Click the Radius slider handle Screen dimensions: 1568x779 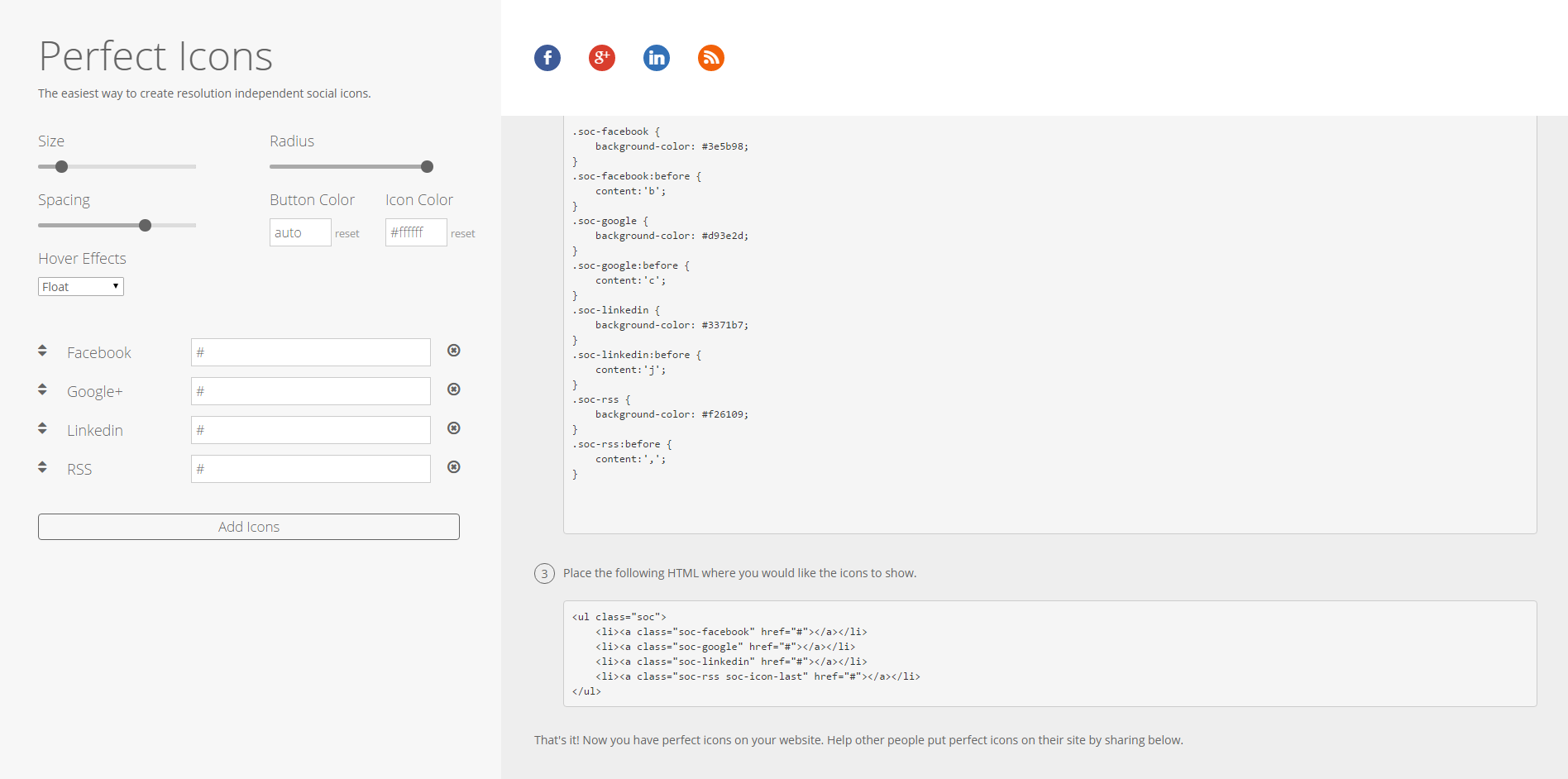coord(428,166)
